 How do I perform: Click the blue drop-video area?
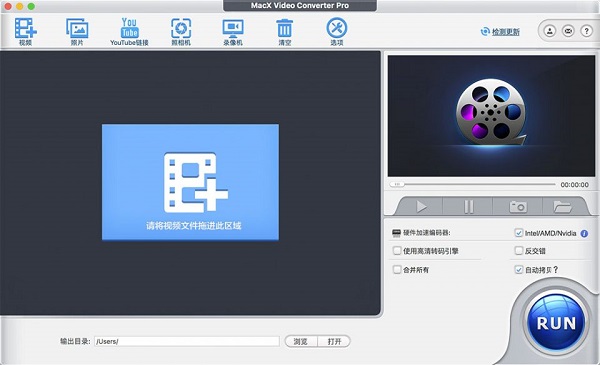pos(190,182)
